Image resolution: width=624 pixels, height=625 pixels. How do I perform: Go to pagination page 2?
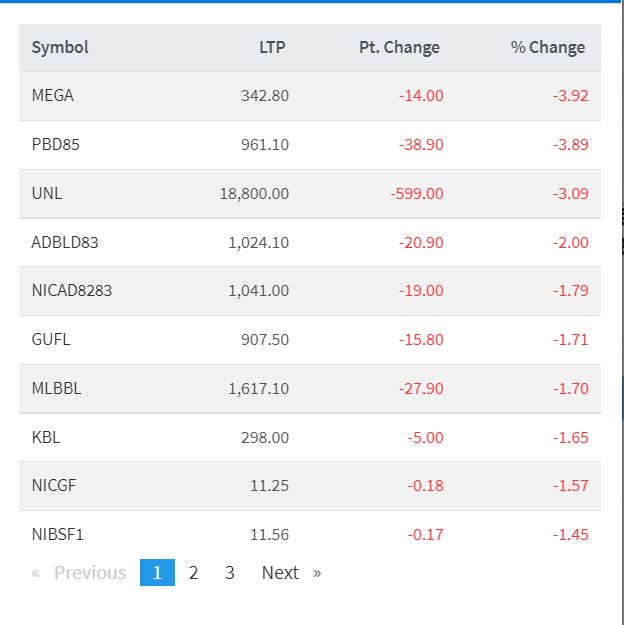coord(193,573)
